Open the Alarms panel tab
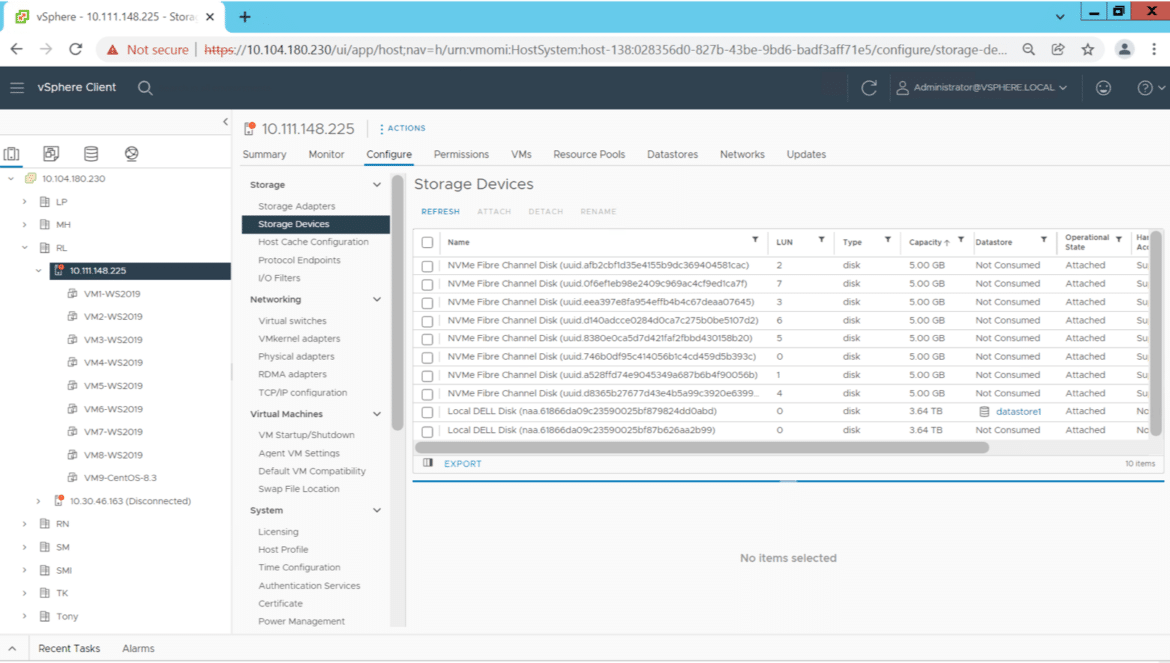 [138, 649]
